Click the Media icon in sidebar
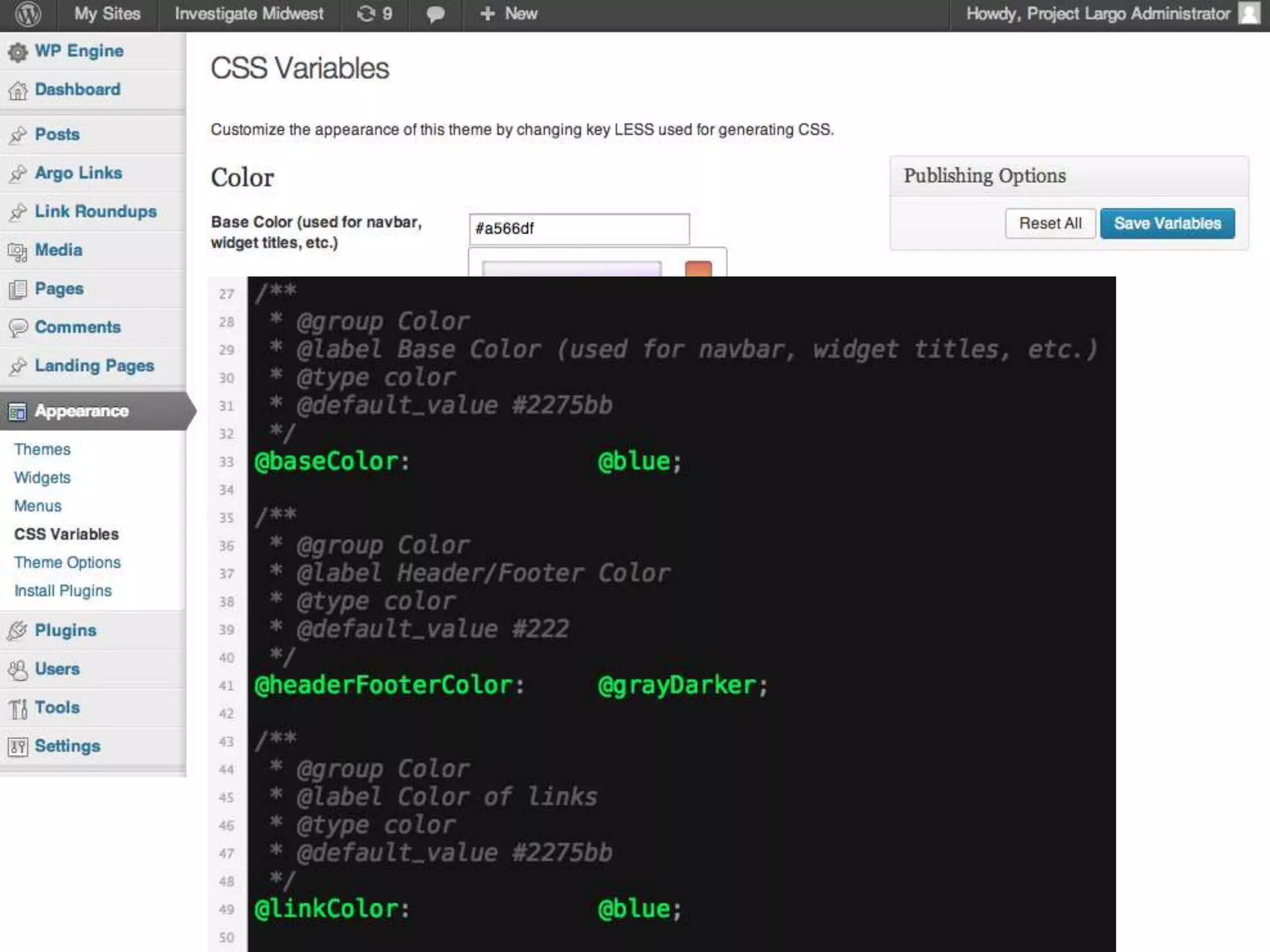1270x952 pixels. (18, 251)
